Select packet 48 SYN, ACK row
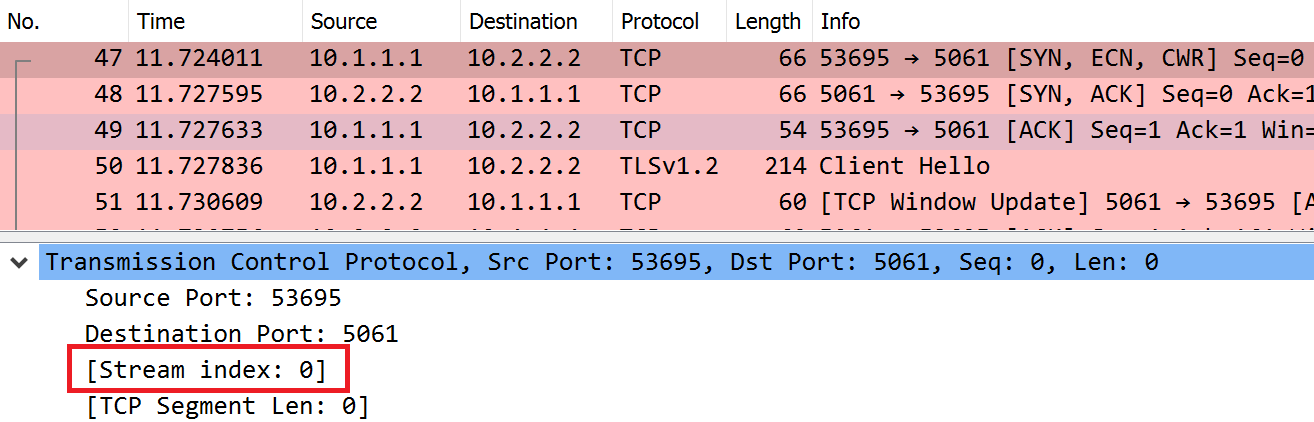This screenshot has height=422, width=1314. click(657, 94)
